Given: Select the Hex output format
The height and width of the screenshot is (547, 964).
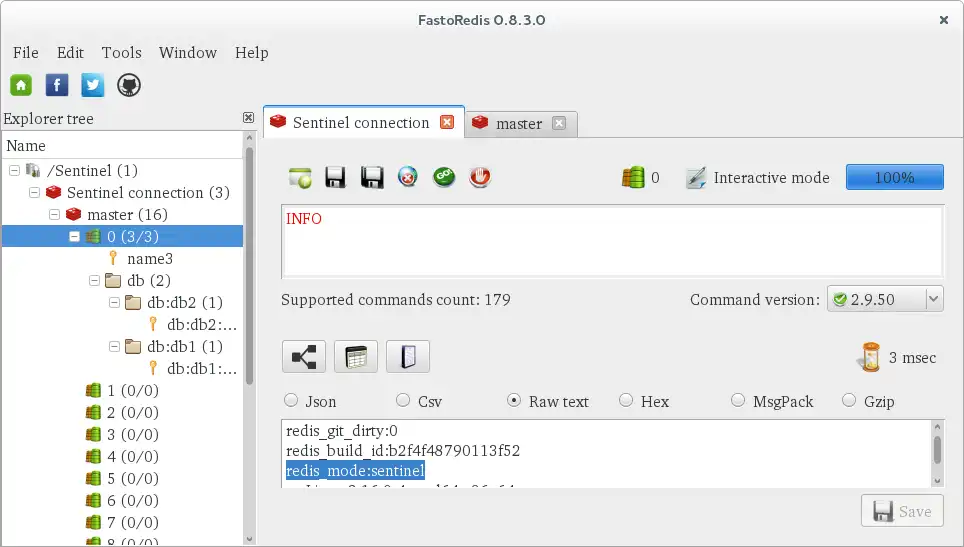Looking at the screenshot, I should (x=626, y=401).
